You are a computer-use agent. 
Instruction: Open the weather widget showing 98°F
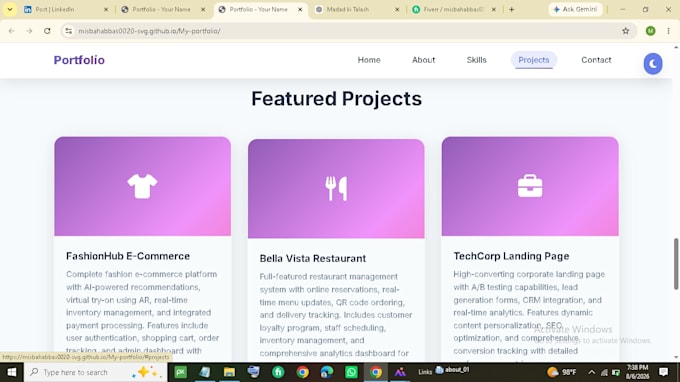pyautogui.click(x=562, y=372)
